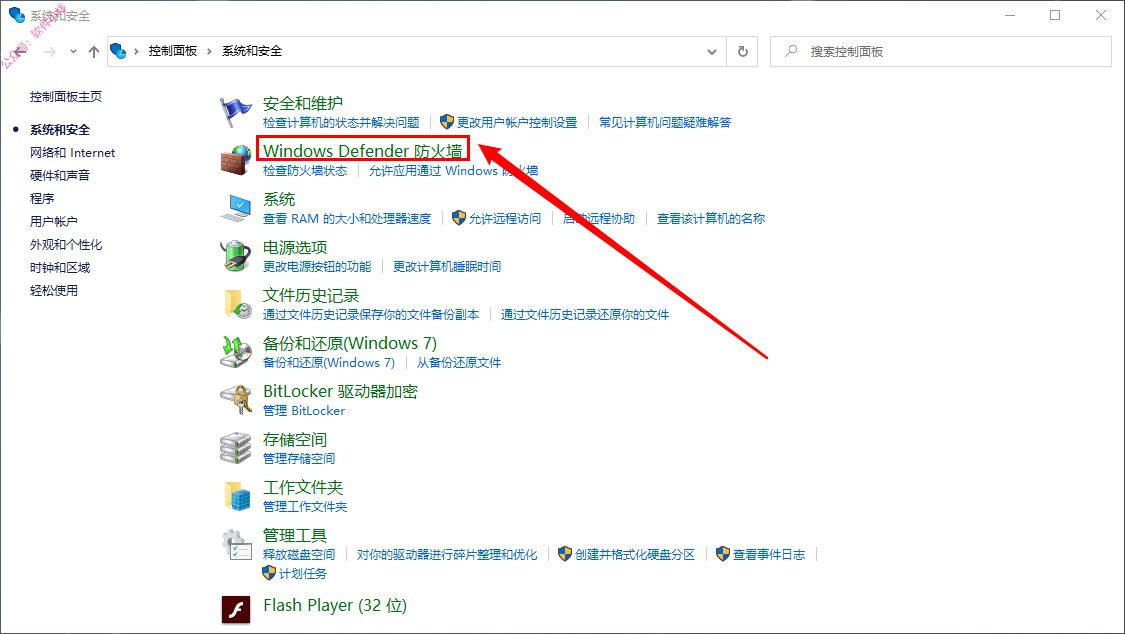Click 允许远程访问 link

point(504,219)
